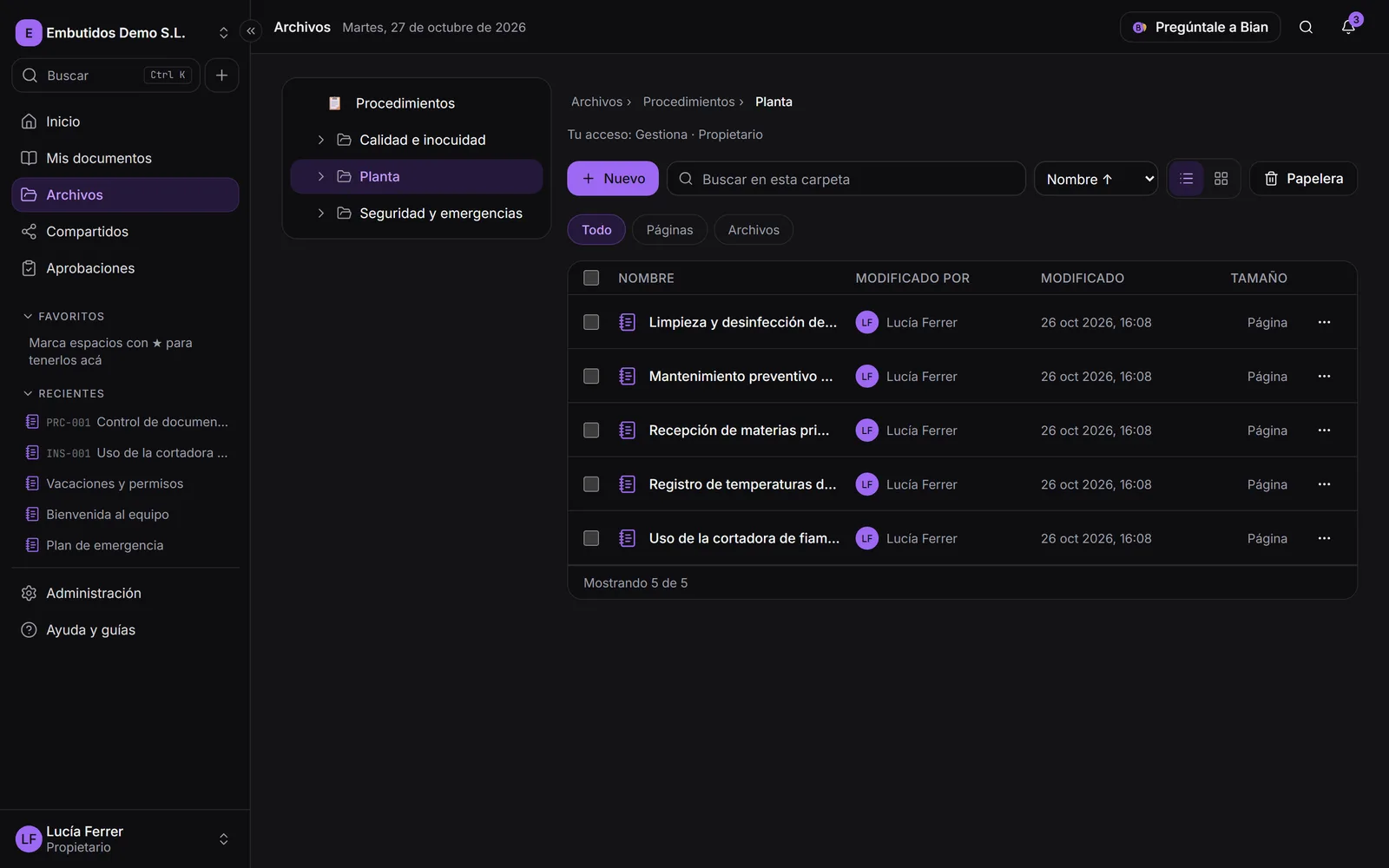Open the more options menu for Limpieza y desinfección

point(1324,322)
